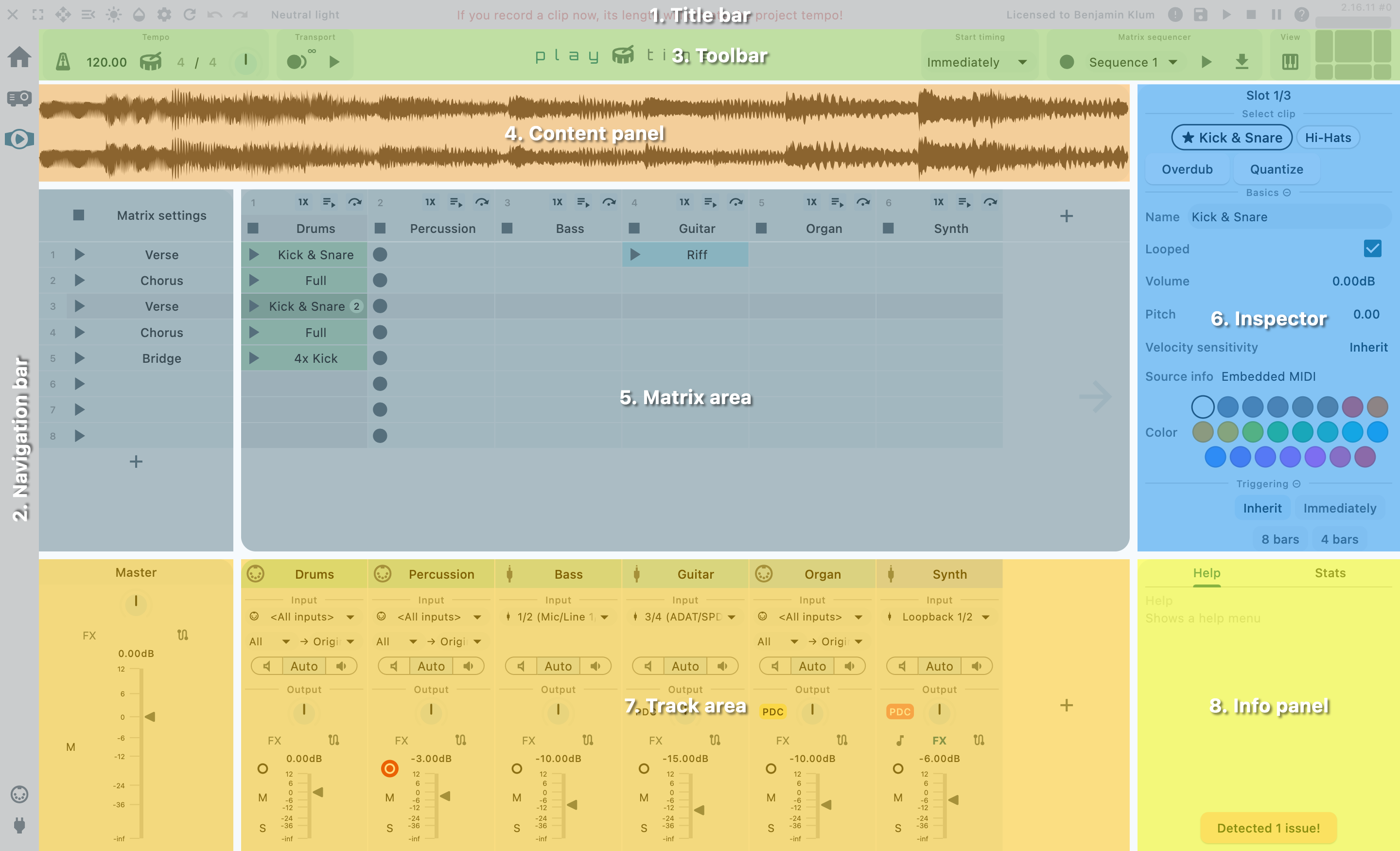Viewport: 1400px width, 851px height.
Task: Click the floppy disk save icon
Action: (1201, 15)
